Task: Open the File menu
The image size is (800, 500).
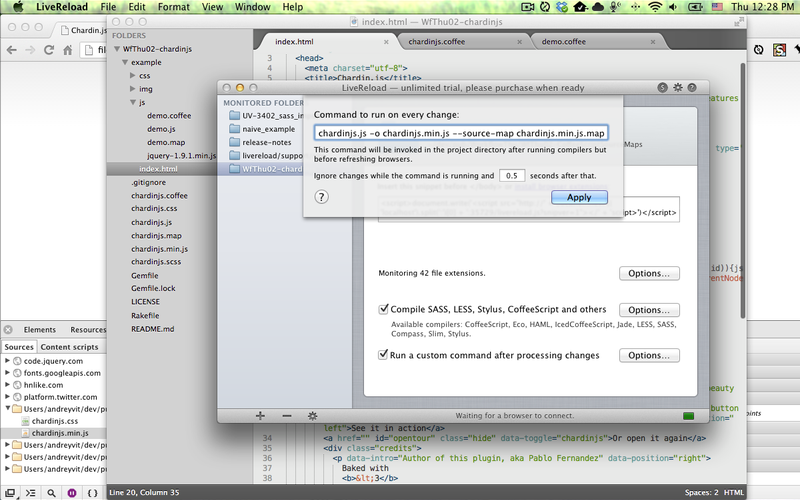Action: (108, 7)
